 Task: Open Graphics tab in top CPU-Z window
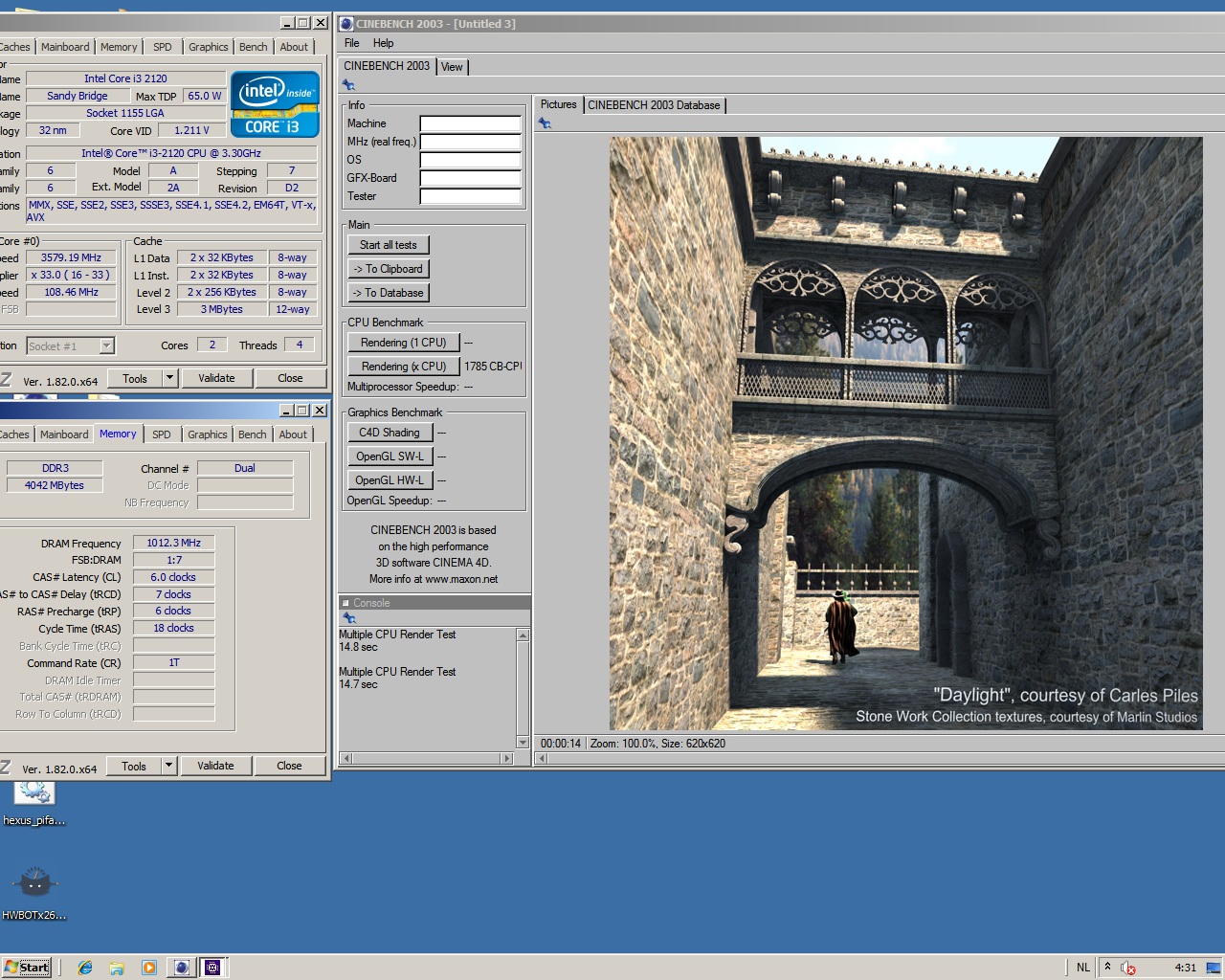tap(208, 47)
